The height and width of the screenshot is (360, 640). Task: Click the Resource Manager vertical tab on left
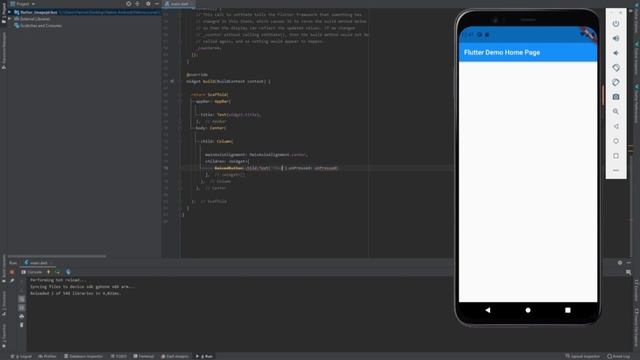coord(4,51)
